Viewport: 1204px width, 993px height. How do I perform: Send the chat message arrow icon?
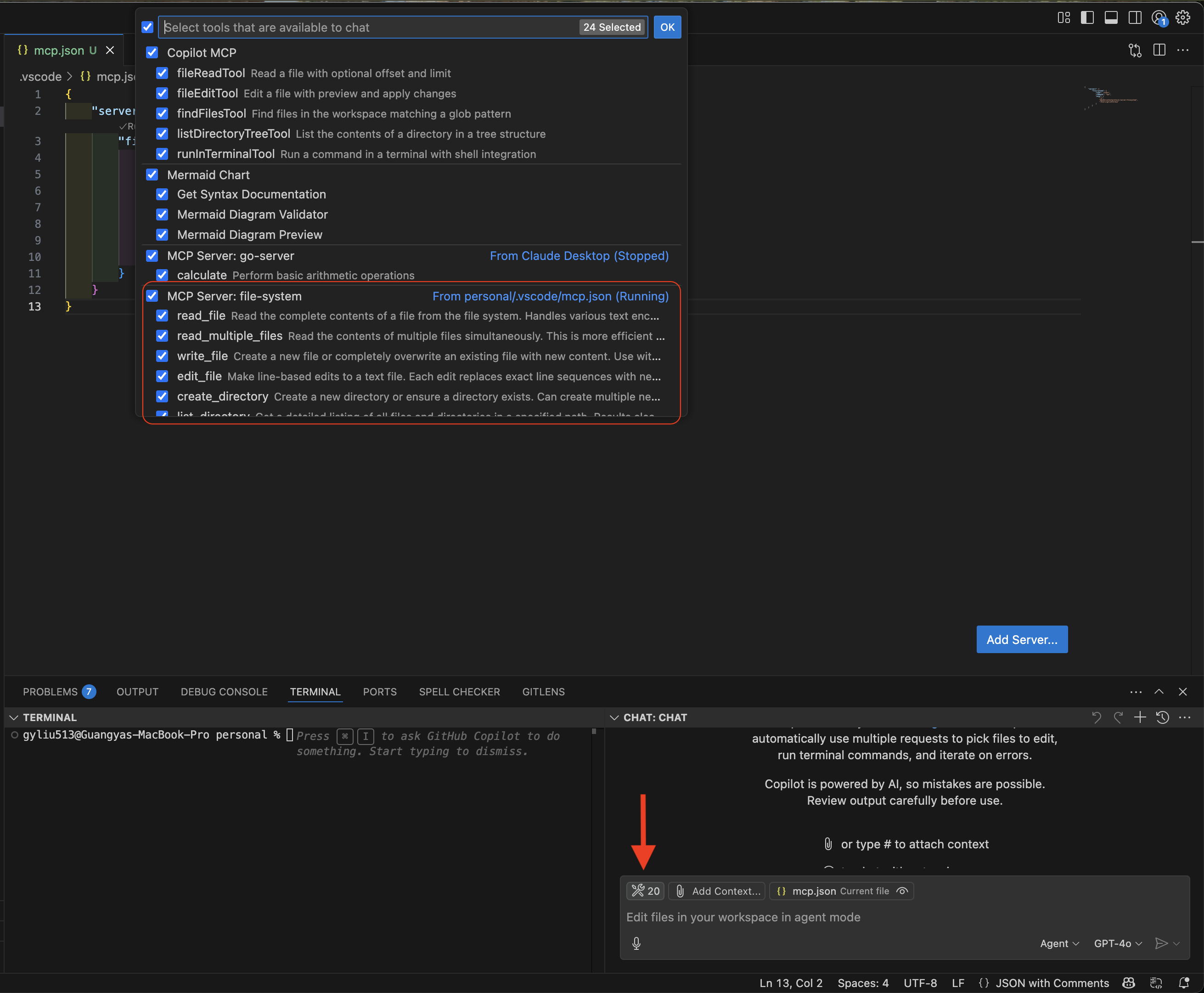pos(1161,943)
